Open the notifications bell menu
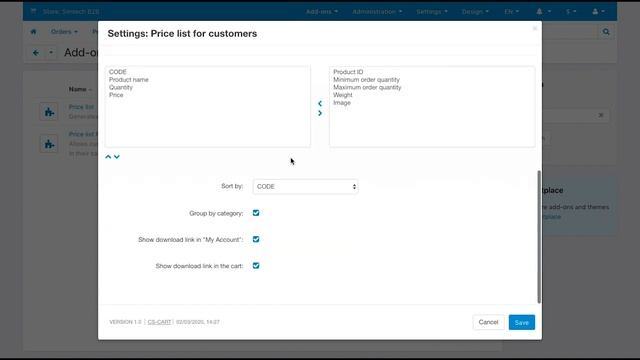This screenshot has height=360, width=640. pos(543,11)
